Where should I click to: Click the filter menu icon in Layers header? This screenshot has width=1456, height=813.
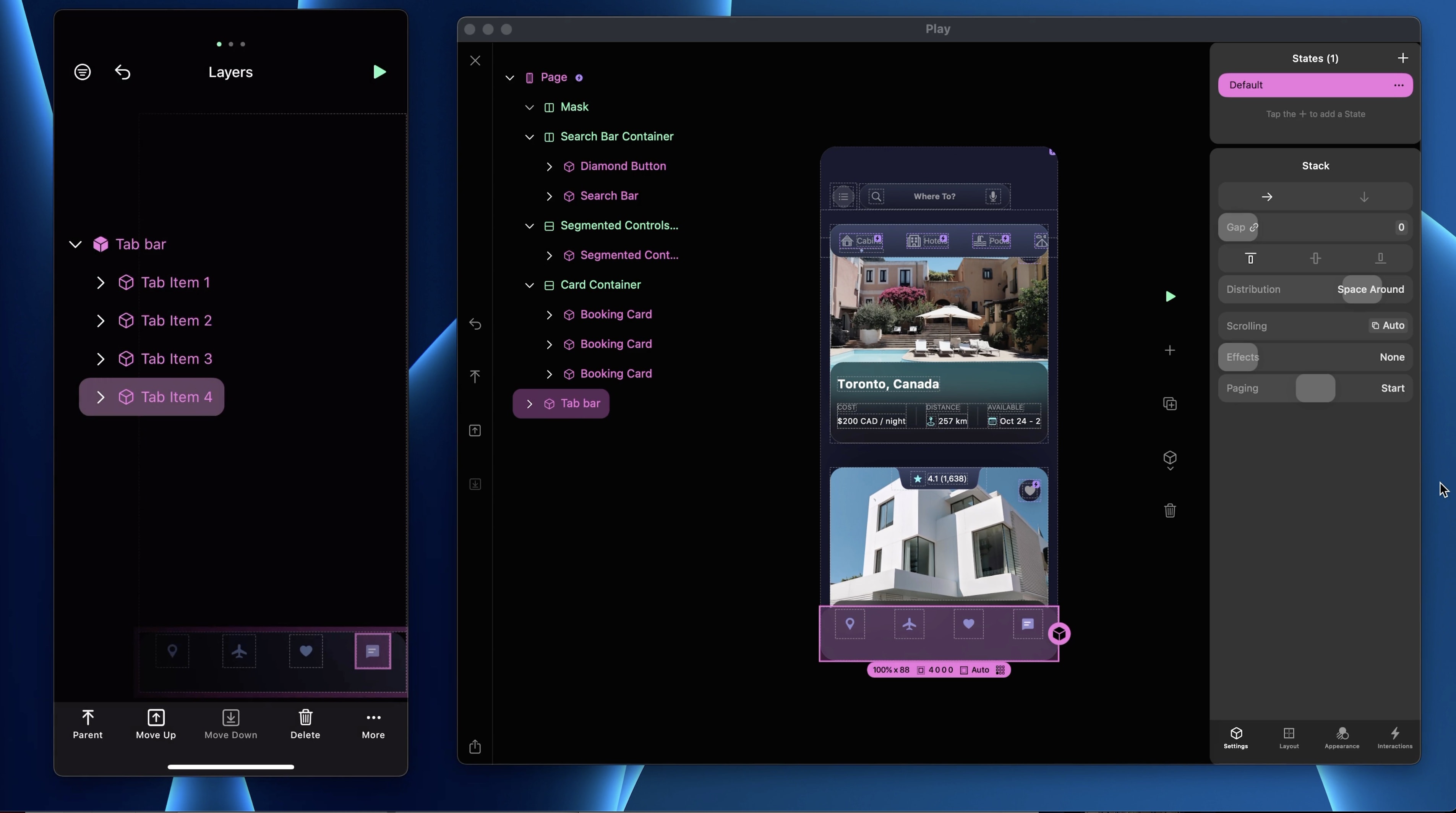click(x=83, y=72)
